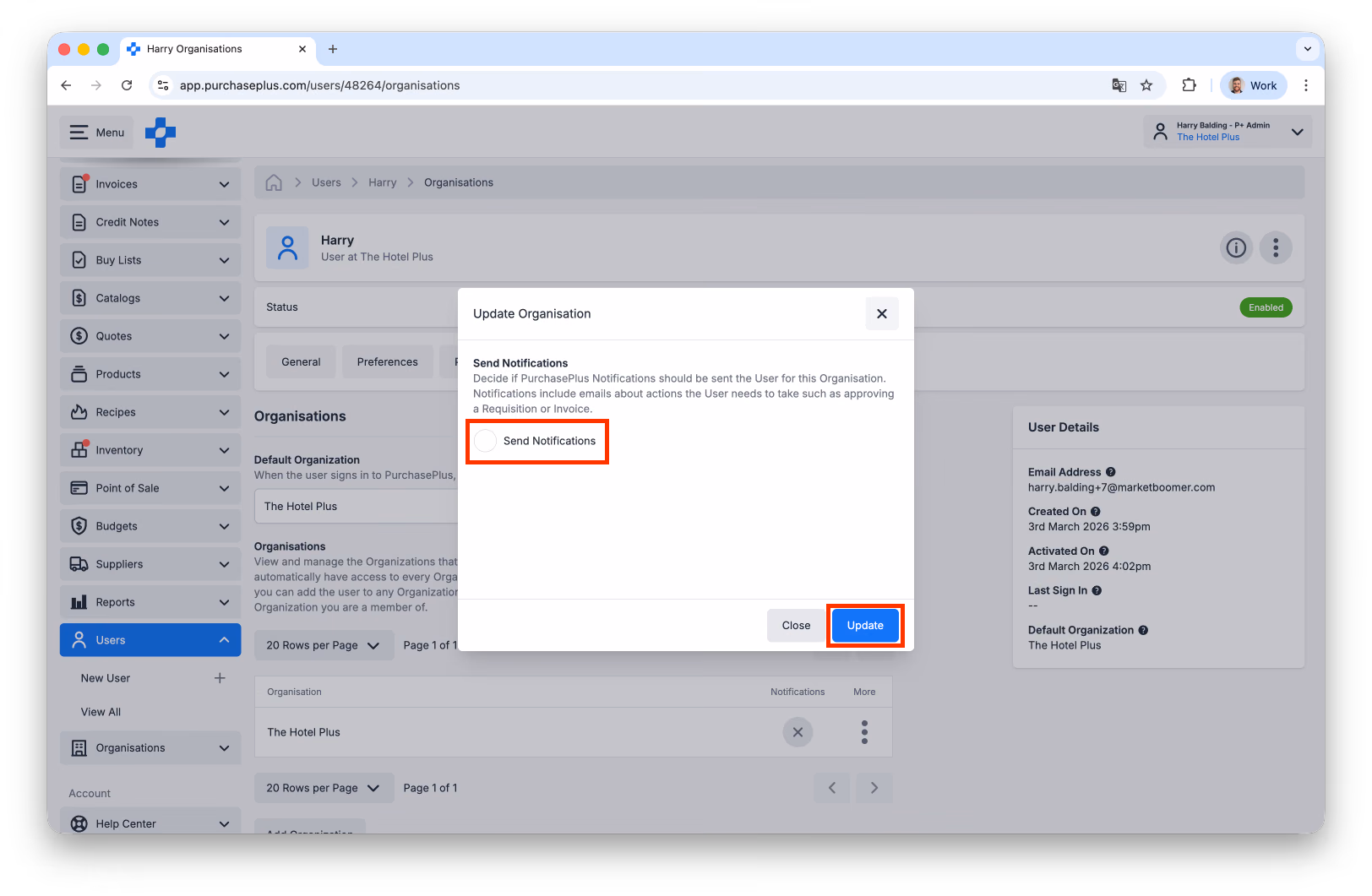Toggle notifications X for The Hotel Plus row
This screenshot has width=1372, height=896.
coord(798,732)
